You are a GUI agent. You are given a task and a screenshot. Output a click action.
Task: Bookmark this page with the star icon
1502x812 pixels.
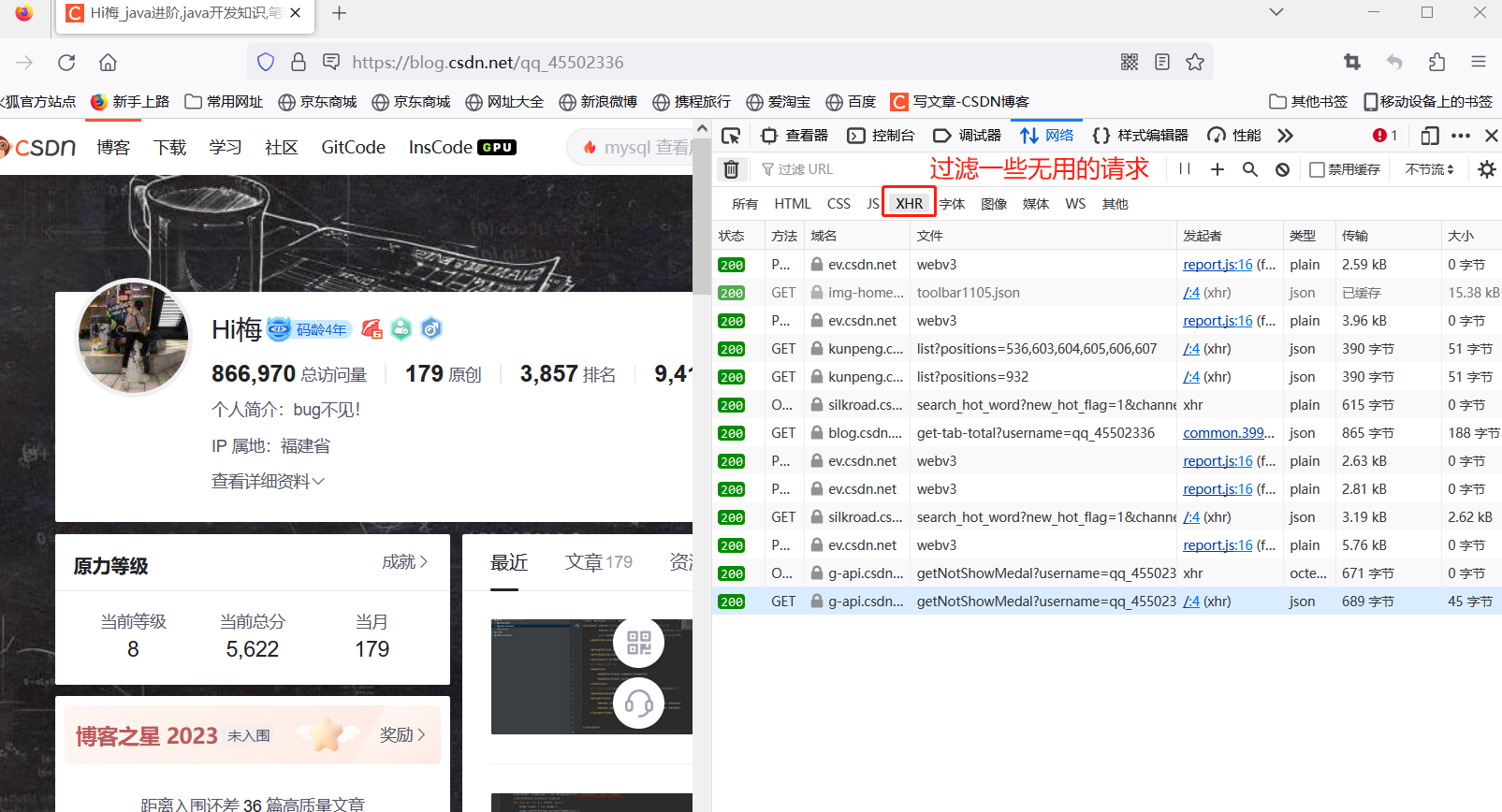click(1195, 63)
